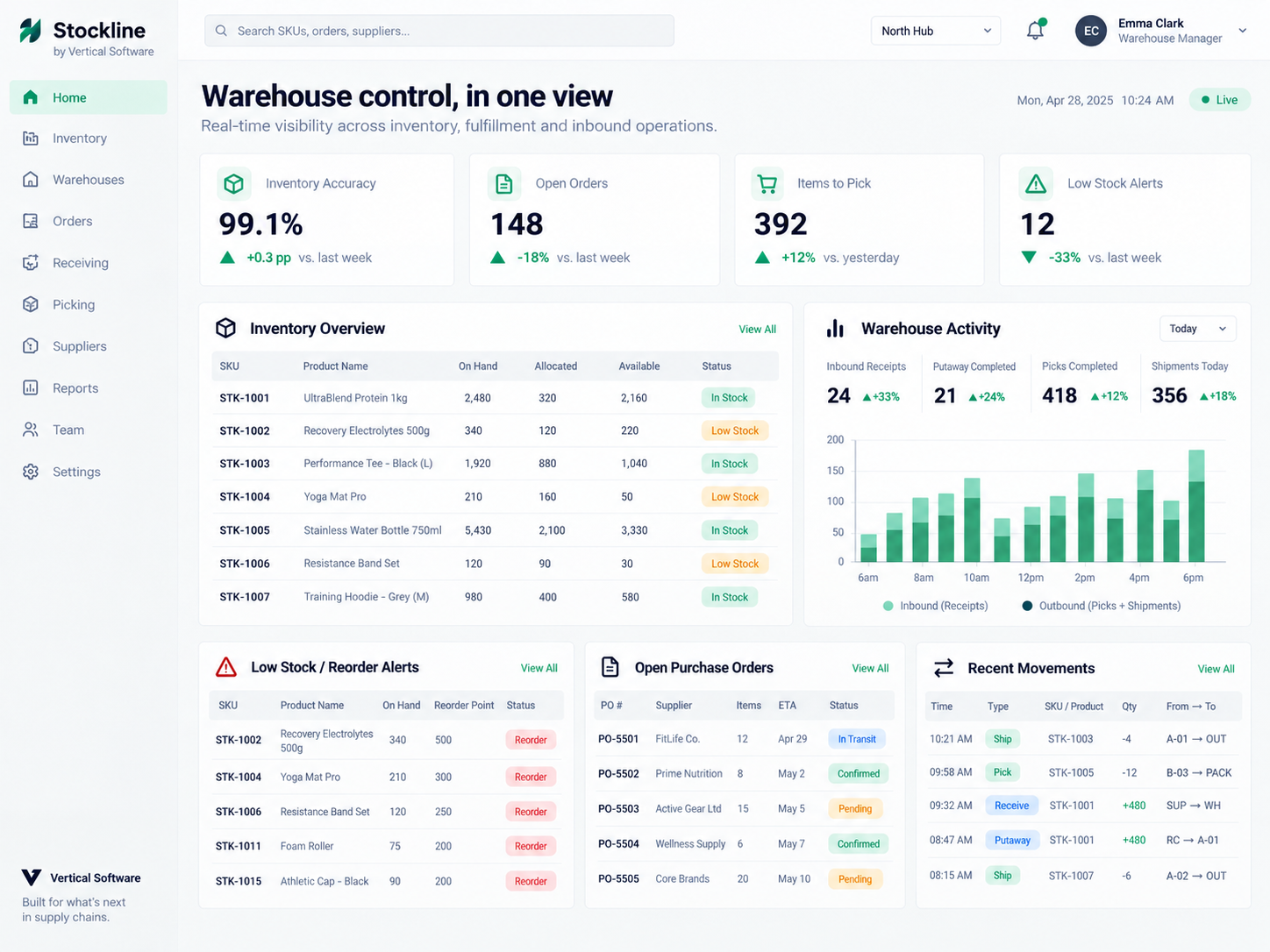Click the Stockline logo icon
1270x952 pixels.
(x=31, y=31)
